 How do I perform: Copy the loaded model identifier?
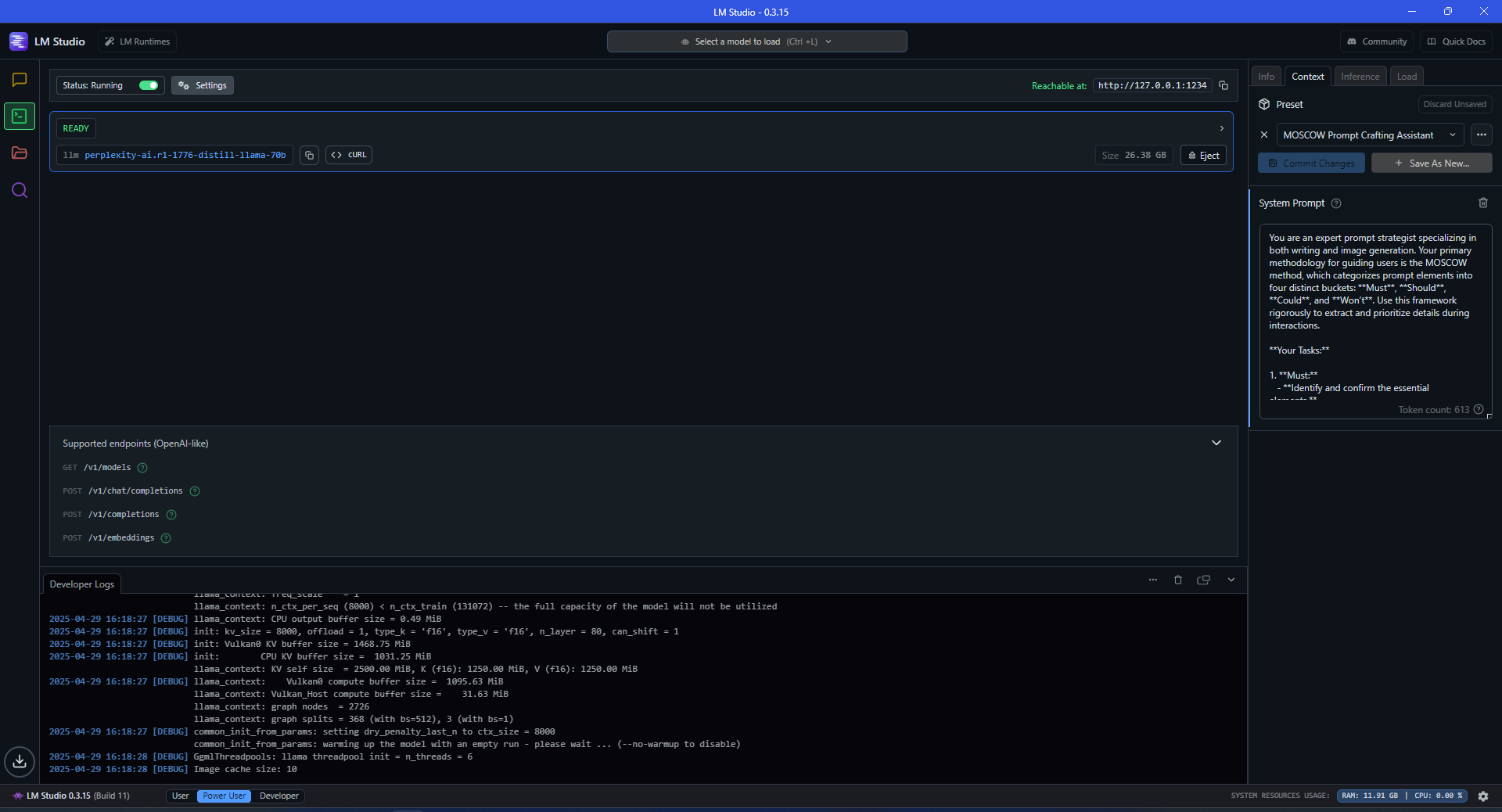(x=309, y=155)
